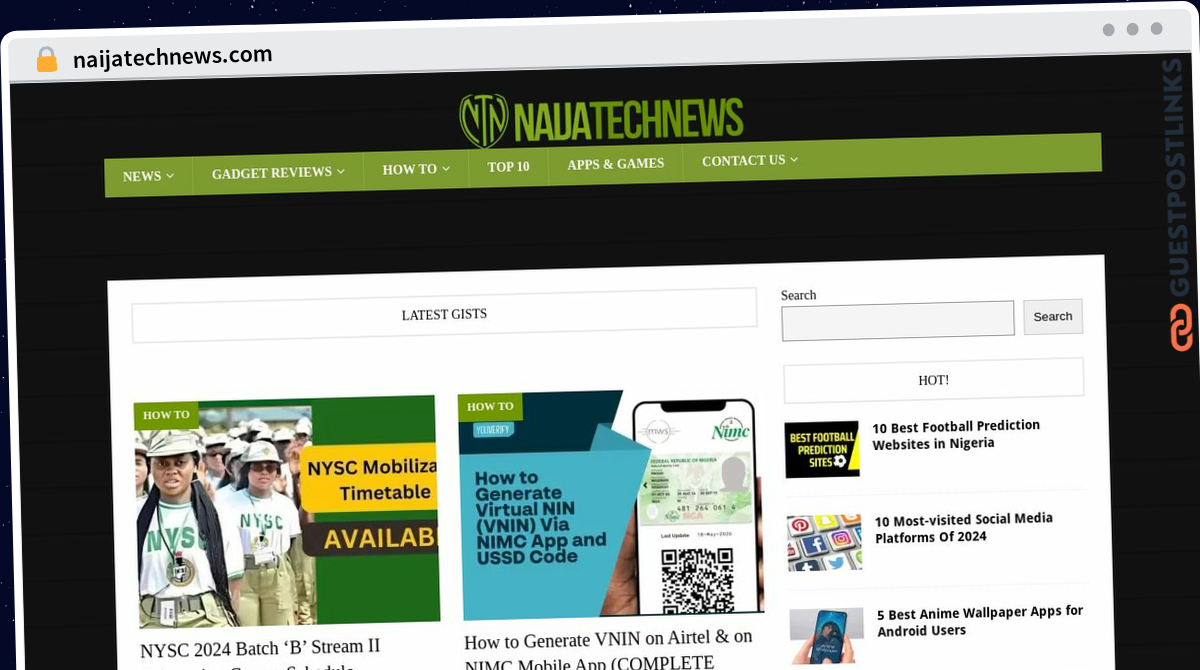This screenshot has height=670, width=1200.
Task: Click How To tag on VNIN post
Action: [490, 406]
